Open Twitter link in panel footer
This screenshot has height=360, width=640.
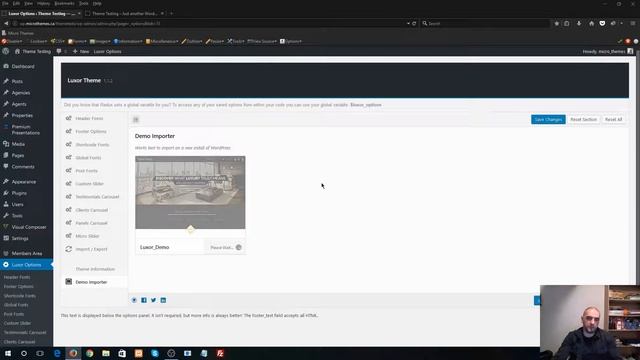coord(153,300)
